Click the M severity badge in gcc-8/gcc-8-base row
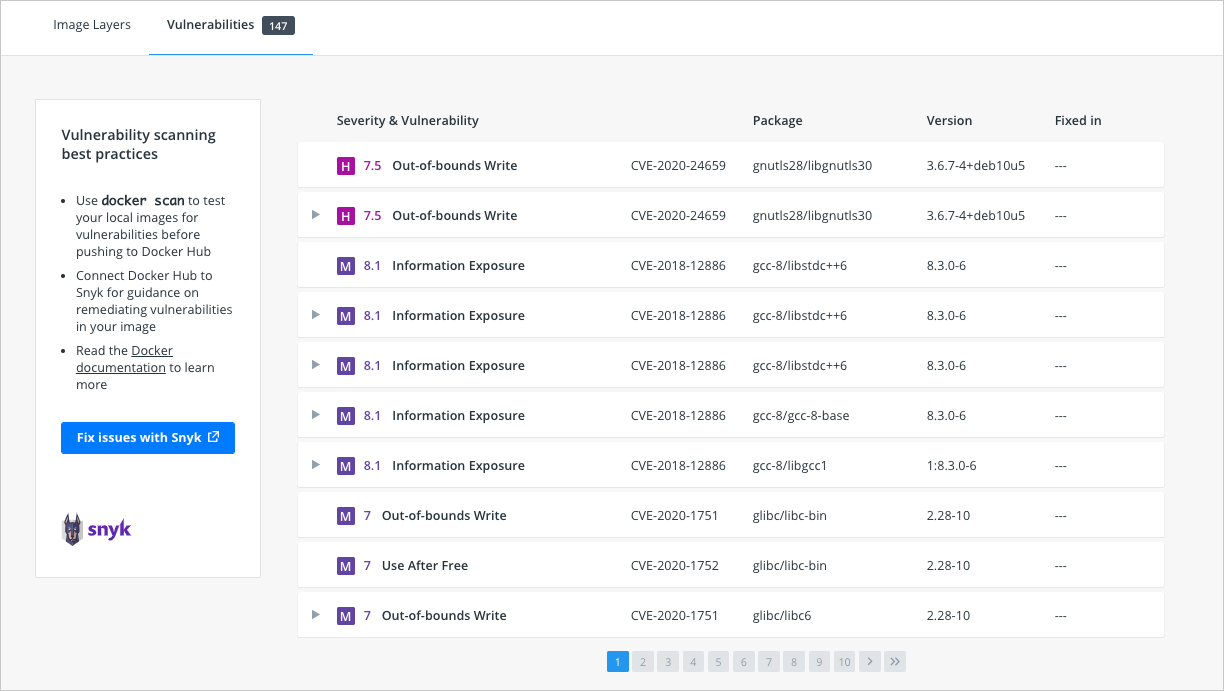 pos(346,416)
